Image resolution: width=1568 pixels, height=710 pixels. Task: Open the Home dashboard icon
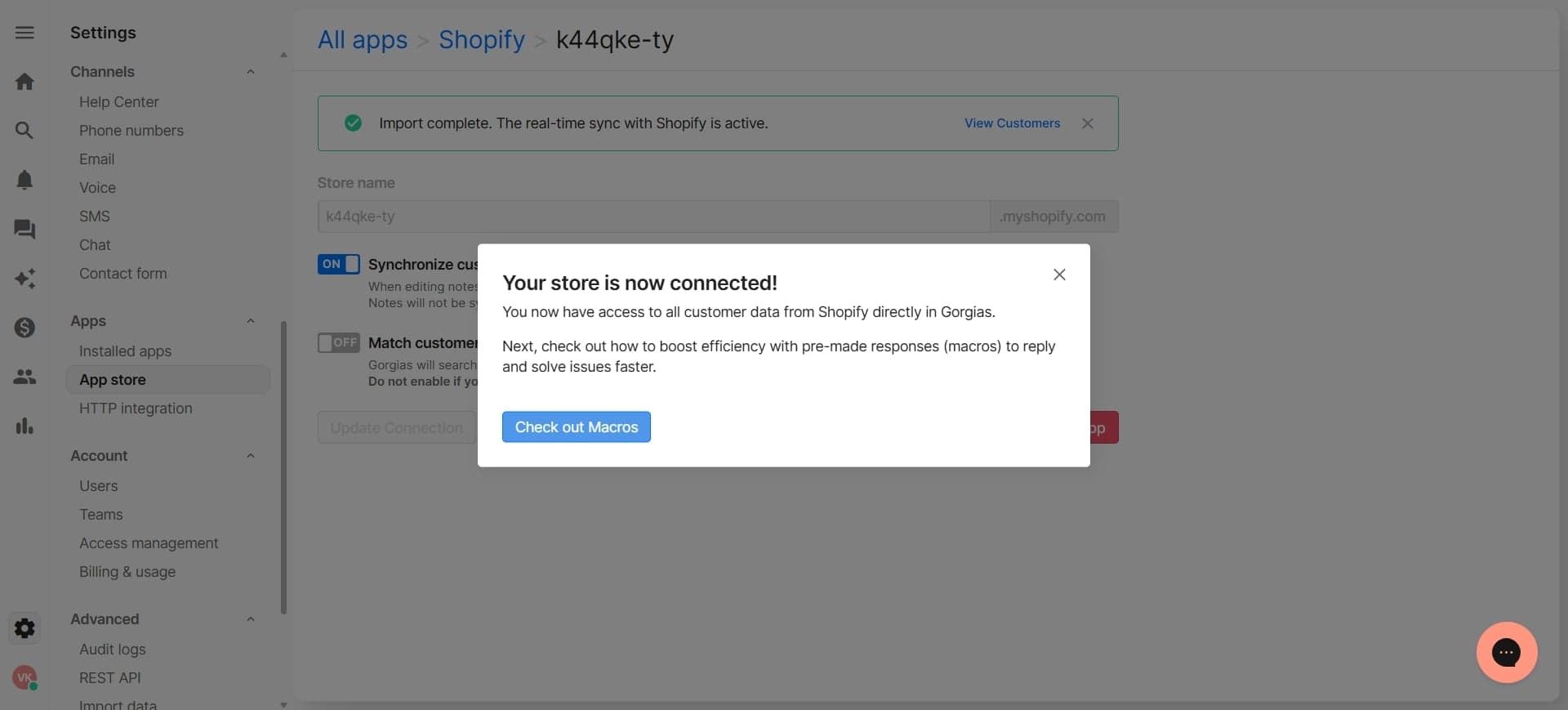[x=24, y=81]
